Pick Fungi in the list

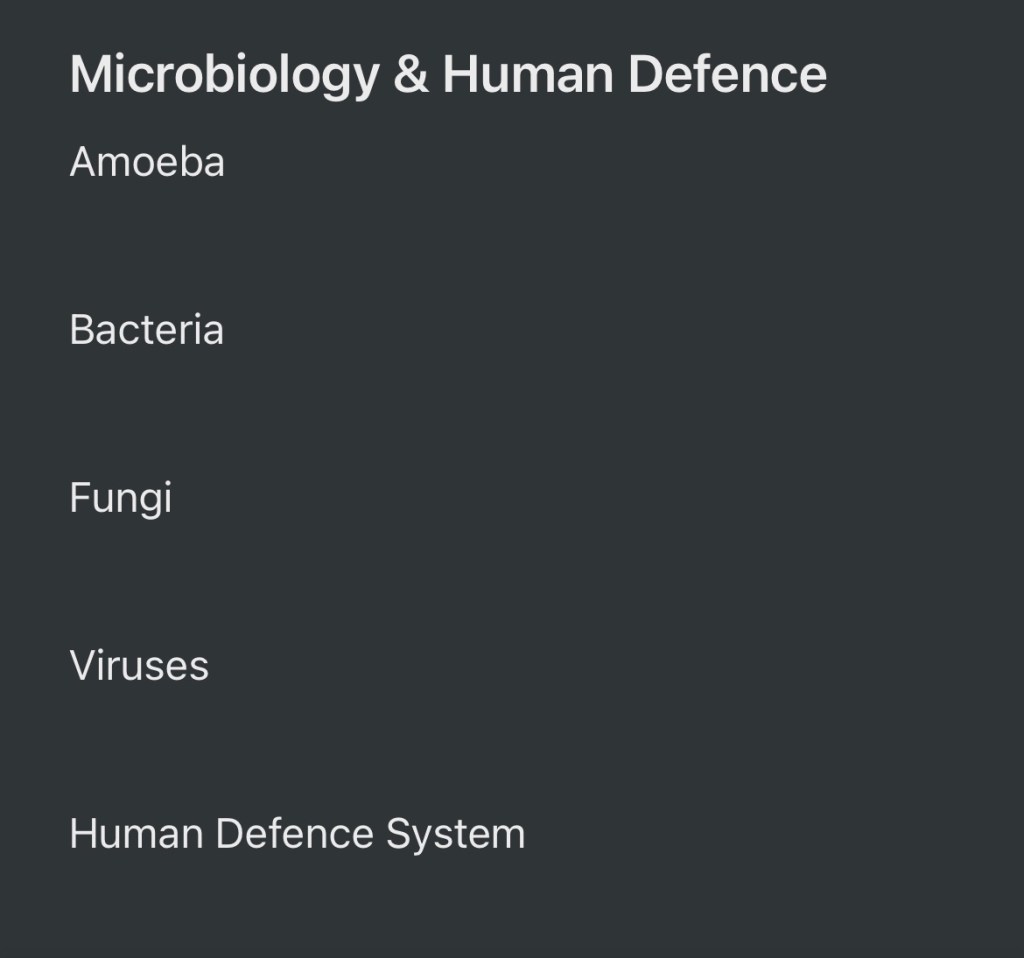(120, 498)
